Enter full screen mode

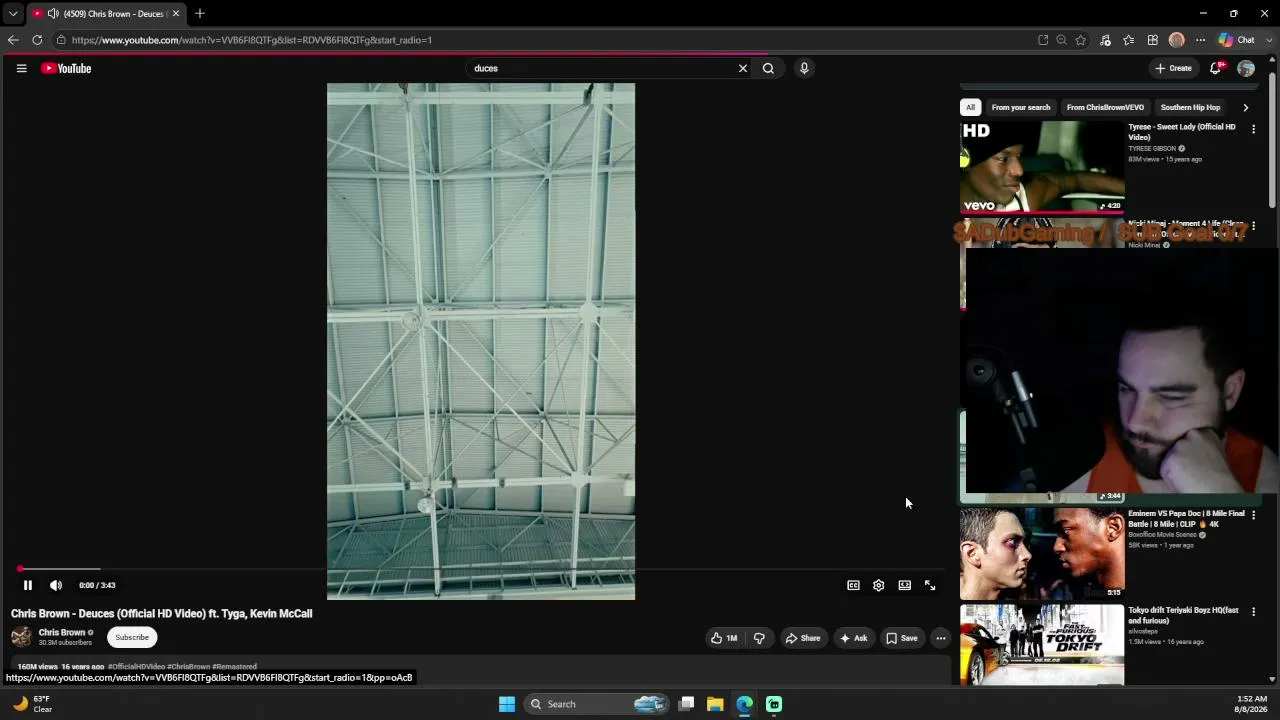[x=930, y=585]
